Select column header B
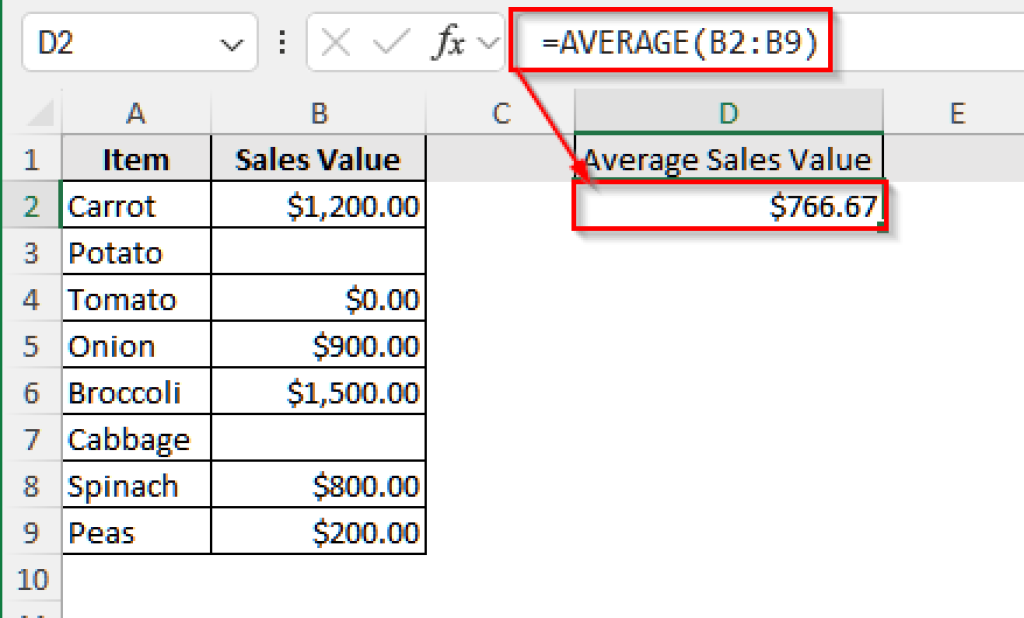 pos(318,112)
